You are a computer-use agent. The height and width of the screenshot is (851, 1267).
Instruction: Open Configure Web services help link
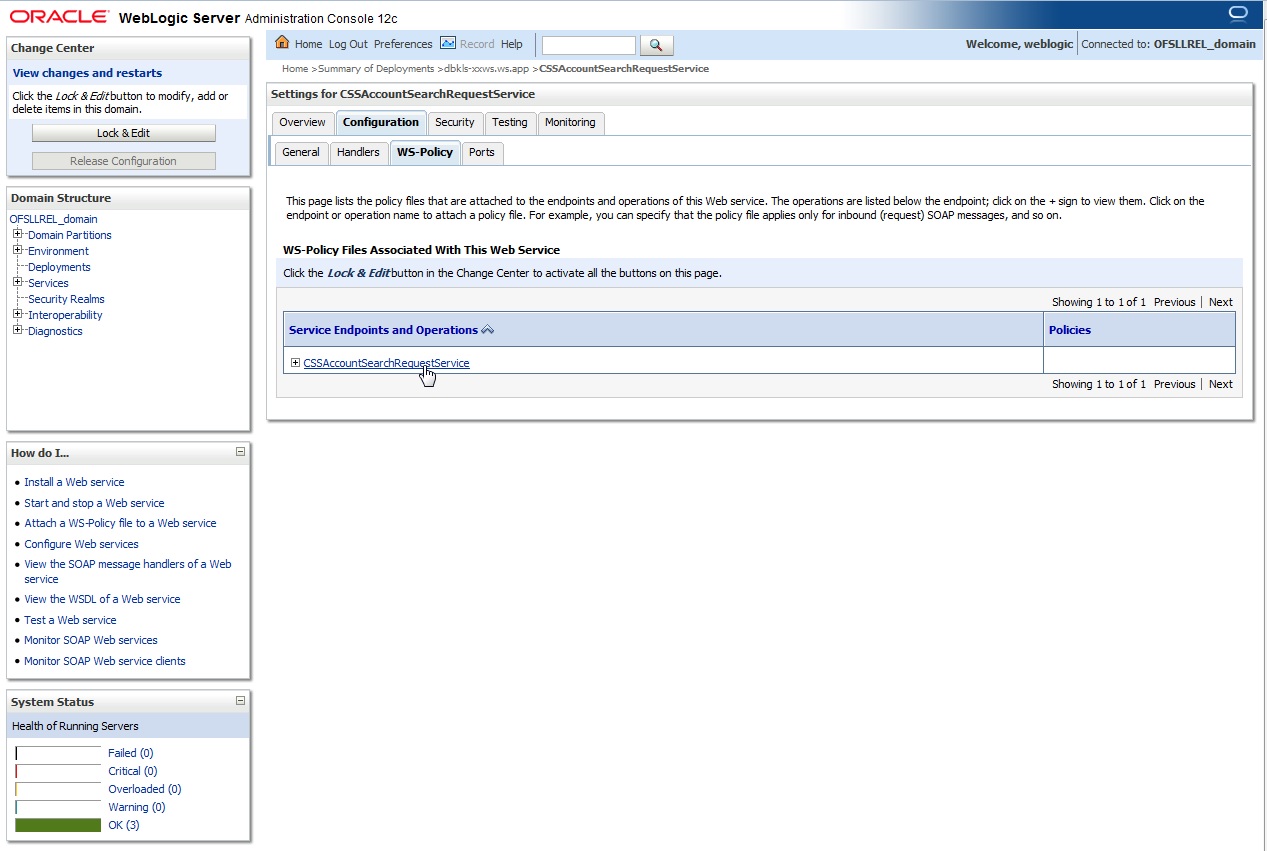[81, 544]
